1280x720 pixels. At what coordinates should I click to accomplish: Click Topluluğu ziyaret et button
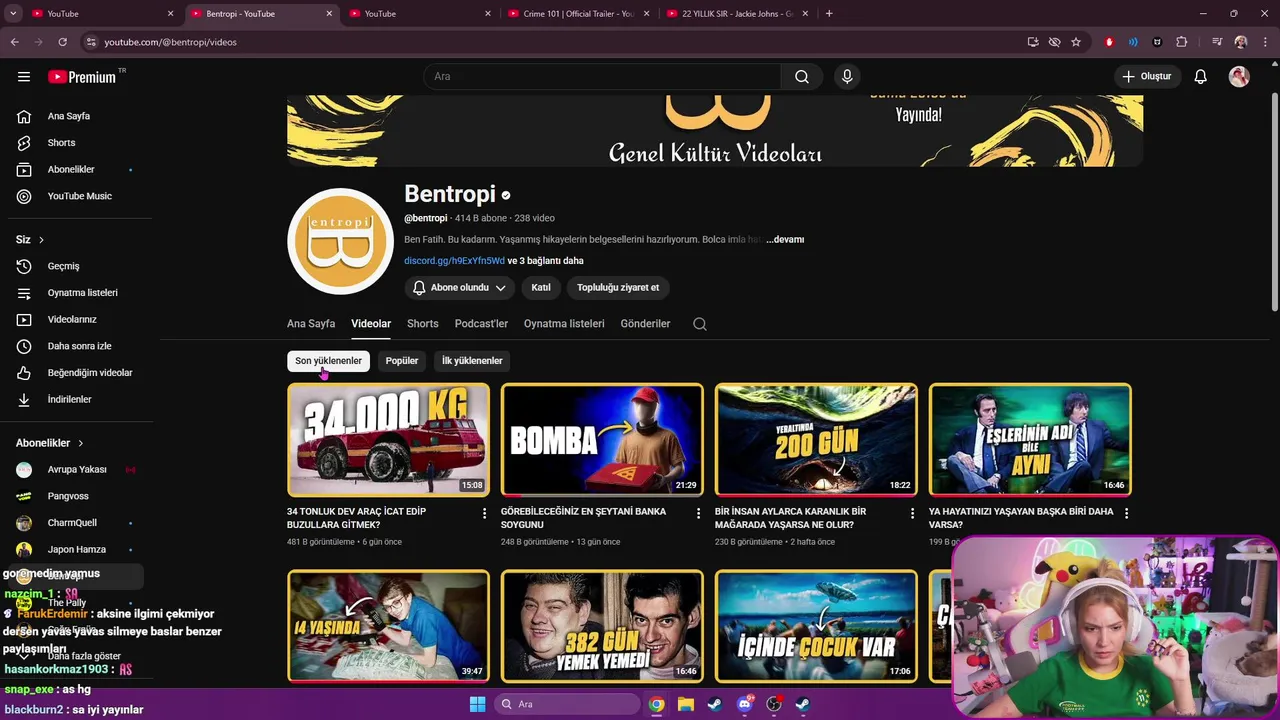(618, 288)
